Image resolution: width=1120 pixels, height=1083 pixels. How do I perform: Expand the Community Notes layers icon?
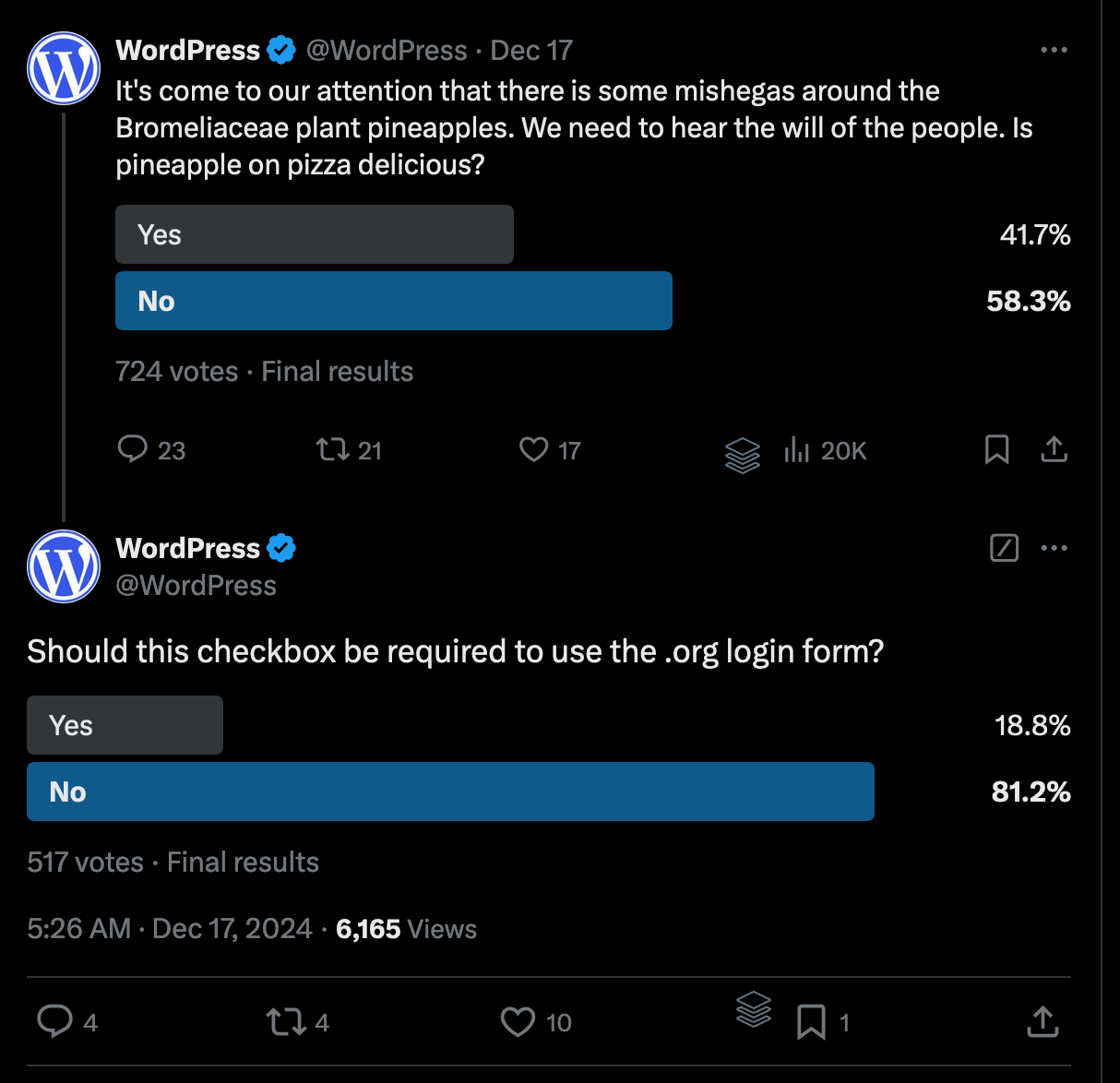(743, 456)
